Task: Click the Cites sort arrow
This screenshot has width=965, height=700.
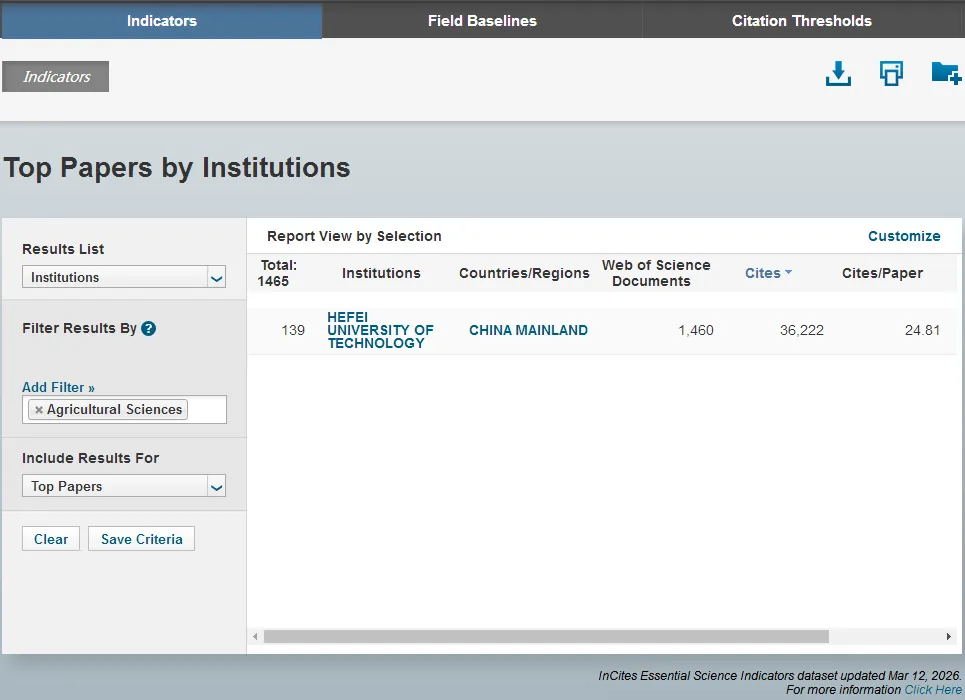Action: pos(788,272)
